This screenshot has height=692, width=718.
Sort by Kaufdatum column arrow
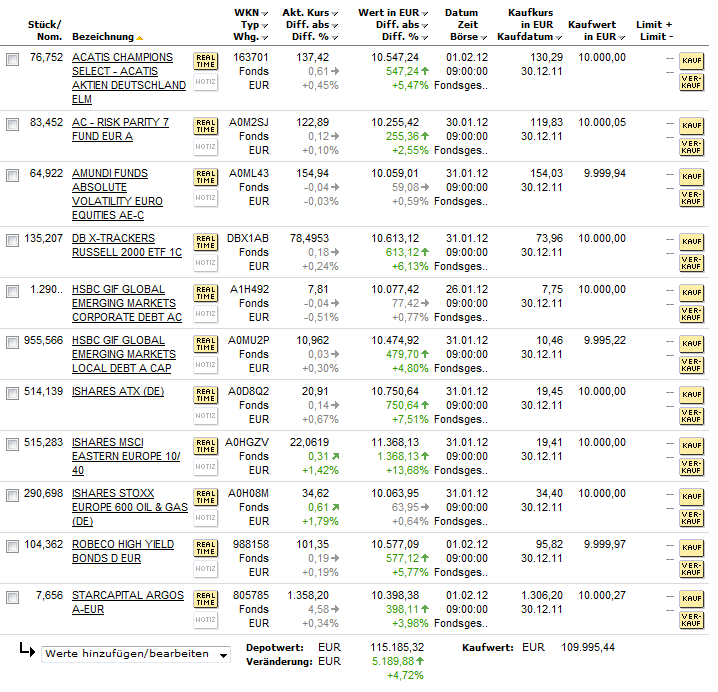pos(559,38)
